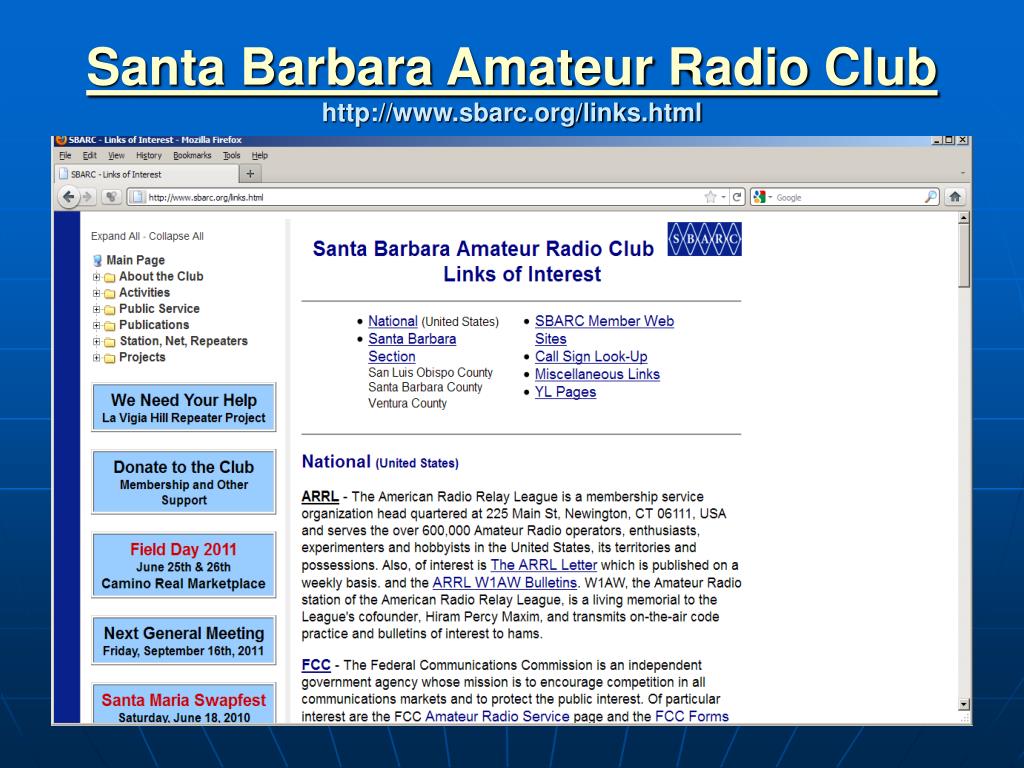1024x768 pixels.
Task: Expand the About the Club tree node
Action: point(96,277)
